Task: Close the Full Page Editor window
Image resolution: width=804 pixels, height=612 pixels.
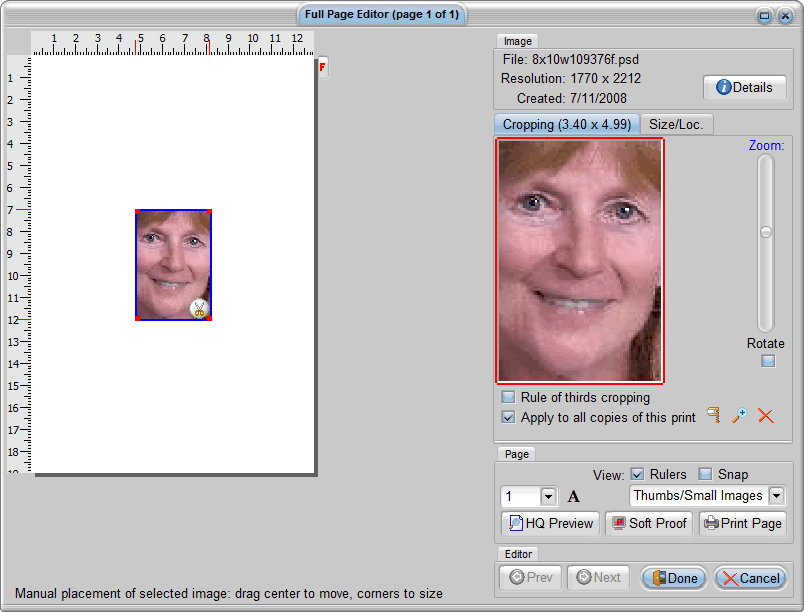Action: click(785, 15)
